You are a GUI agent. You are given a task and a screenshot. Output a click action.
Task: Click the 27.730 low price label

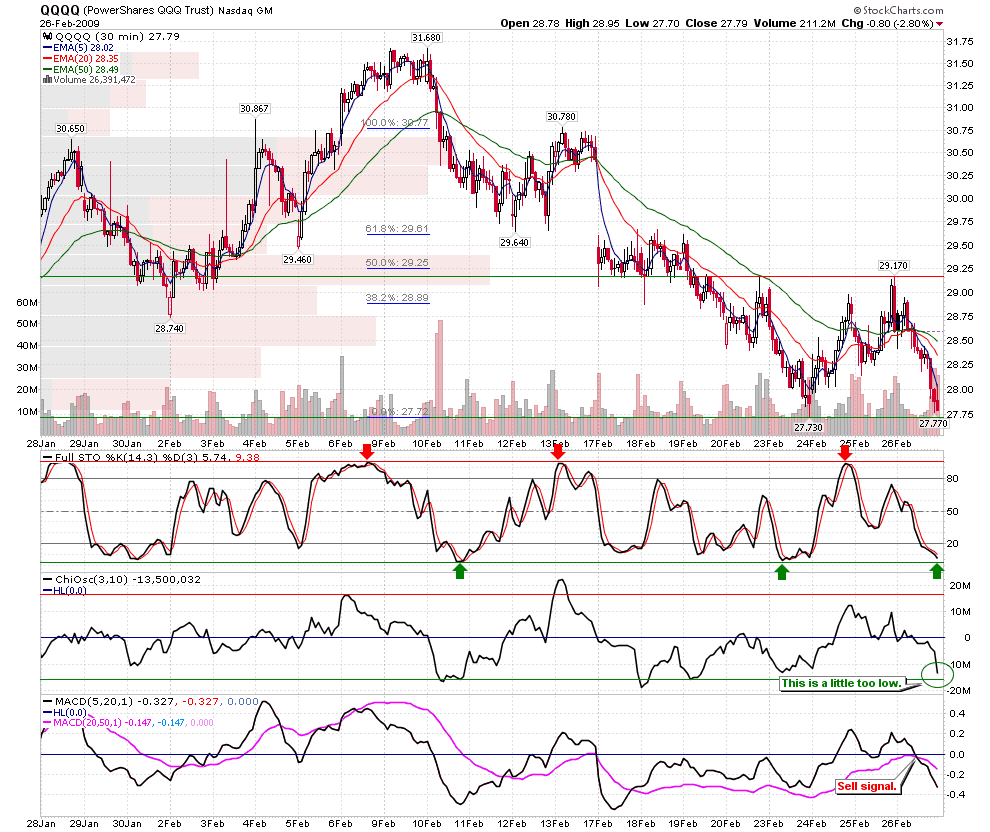(x=808, y=427)
